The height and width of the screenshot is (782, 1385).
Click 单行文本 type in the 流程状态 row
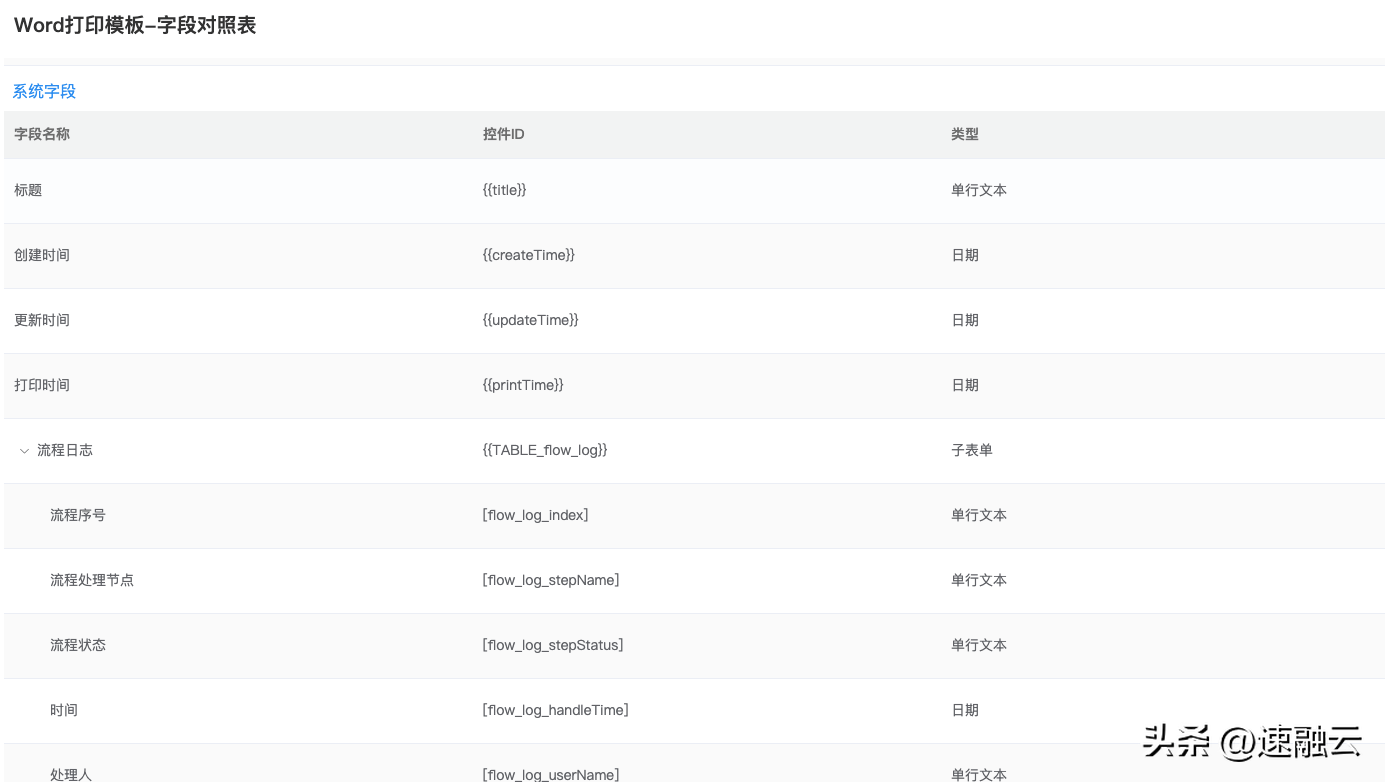tap(979, 645)
